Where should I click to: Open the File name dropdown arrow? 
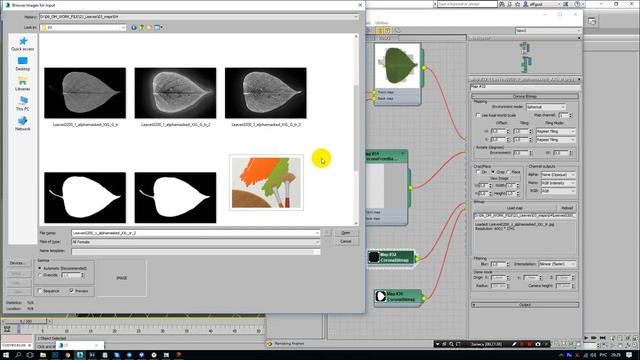point(317,233)
